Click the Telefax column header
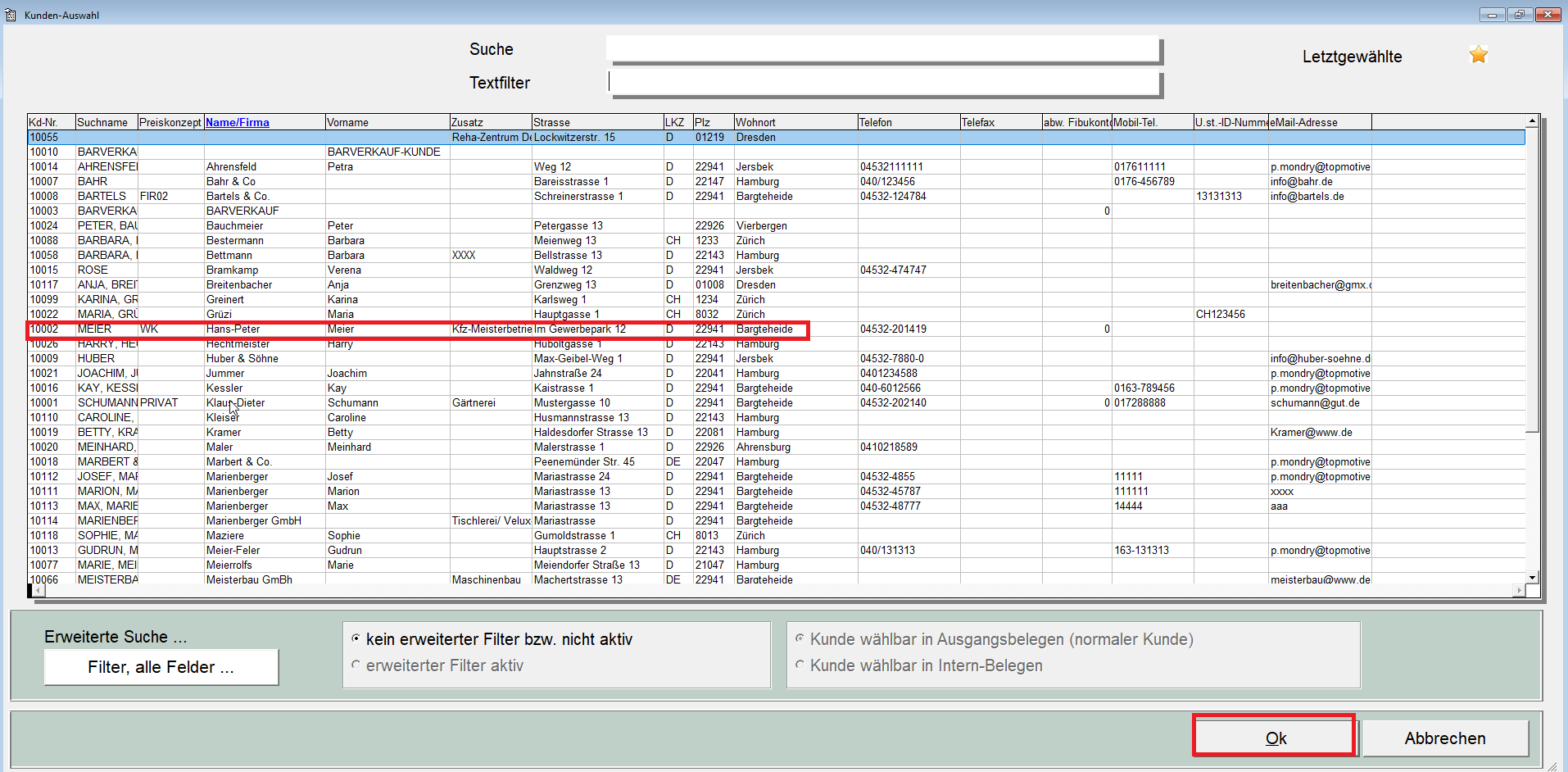1568x772 pixels. click(x=1000, y=122)
